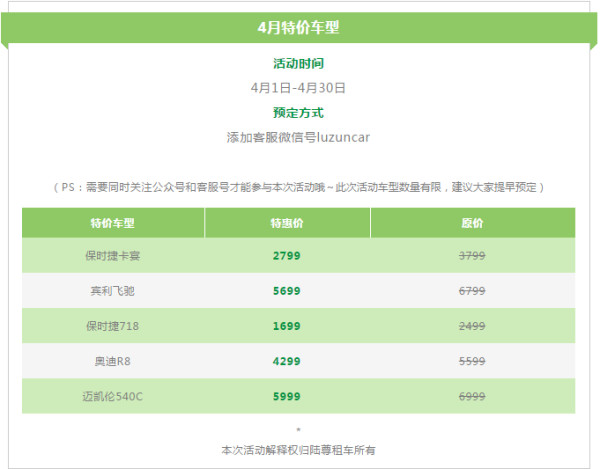Select the 活动时间 heading
This screenshot has height=469, width=600.
298,64
